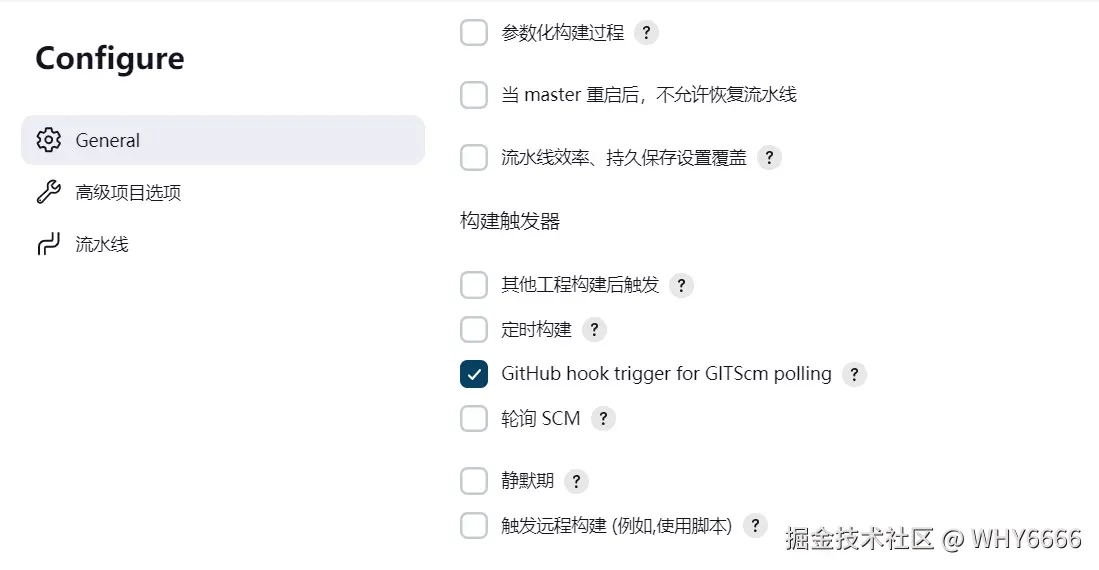This screenshot has width=1099, height=570.
Task: Click the wrench icon for 高级项目选项
Action: coord(48,192)
